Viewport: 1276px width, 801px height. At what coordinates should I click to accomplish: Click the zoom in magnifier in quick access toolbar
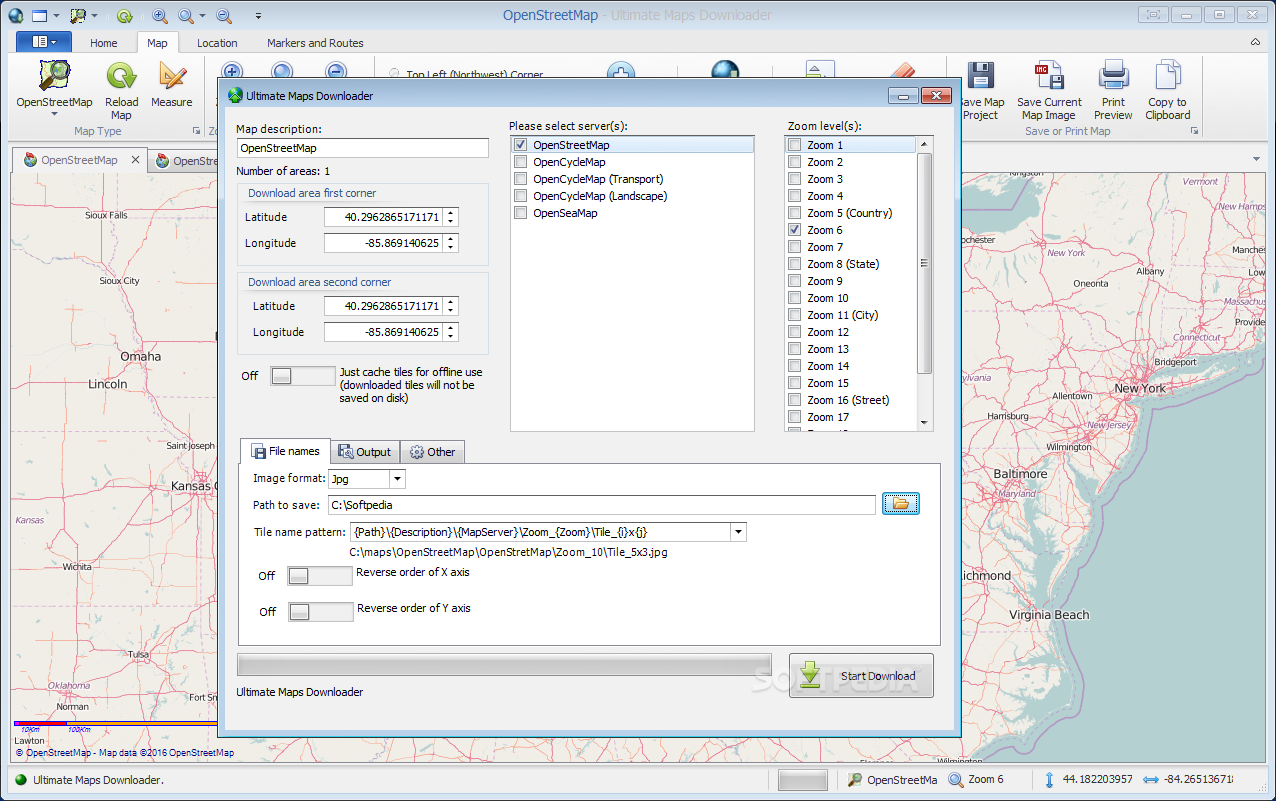tap(160, 15)
